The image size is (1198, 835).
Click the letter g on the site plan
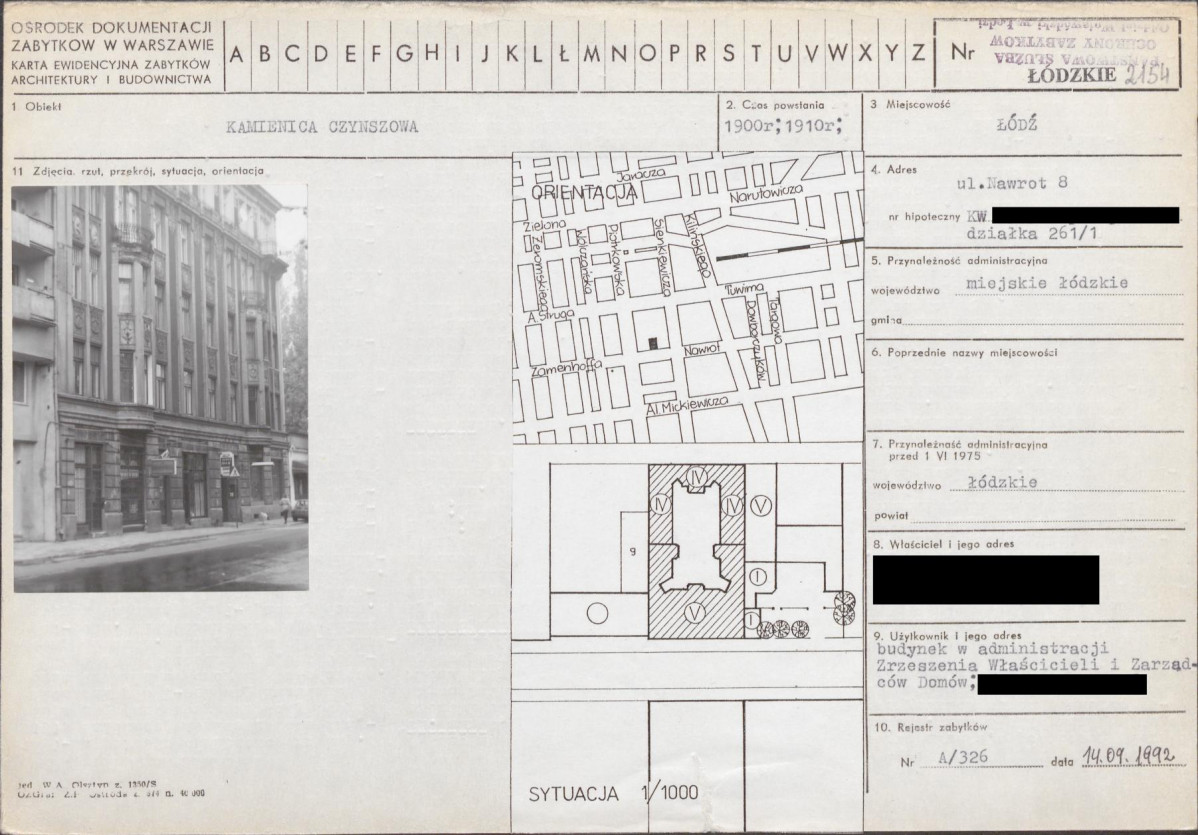[x=632, y=549]
